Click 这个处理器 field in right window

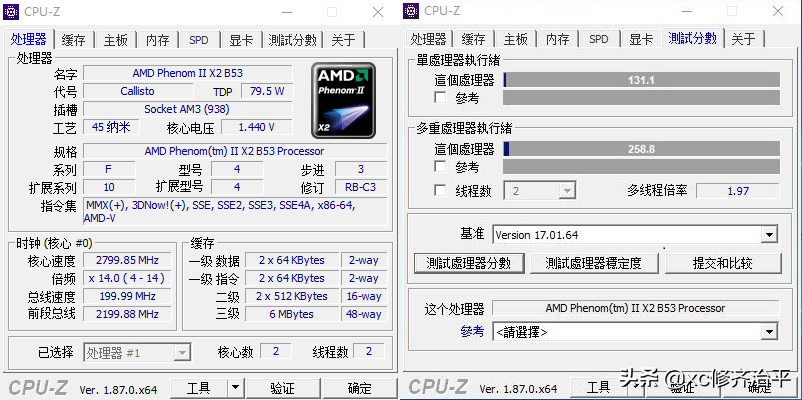point(635,308)
